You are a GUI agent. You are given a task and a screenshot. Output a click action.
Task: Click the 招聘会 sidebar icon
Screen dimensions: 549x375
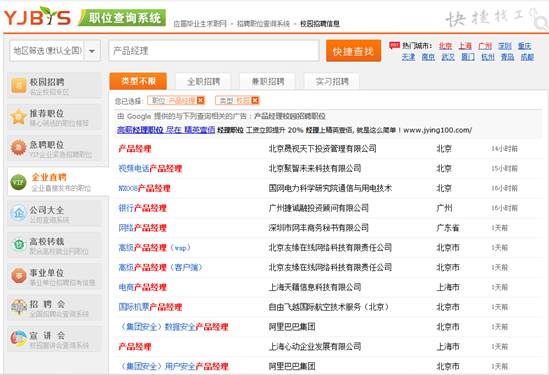tap(19, 307)
